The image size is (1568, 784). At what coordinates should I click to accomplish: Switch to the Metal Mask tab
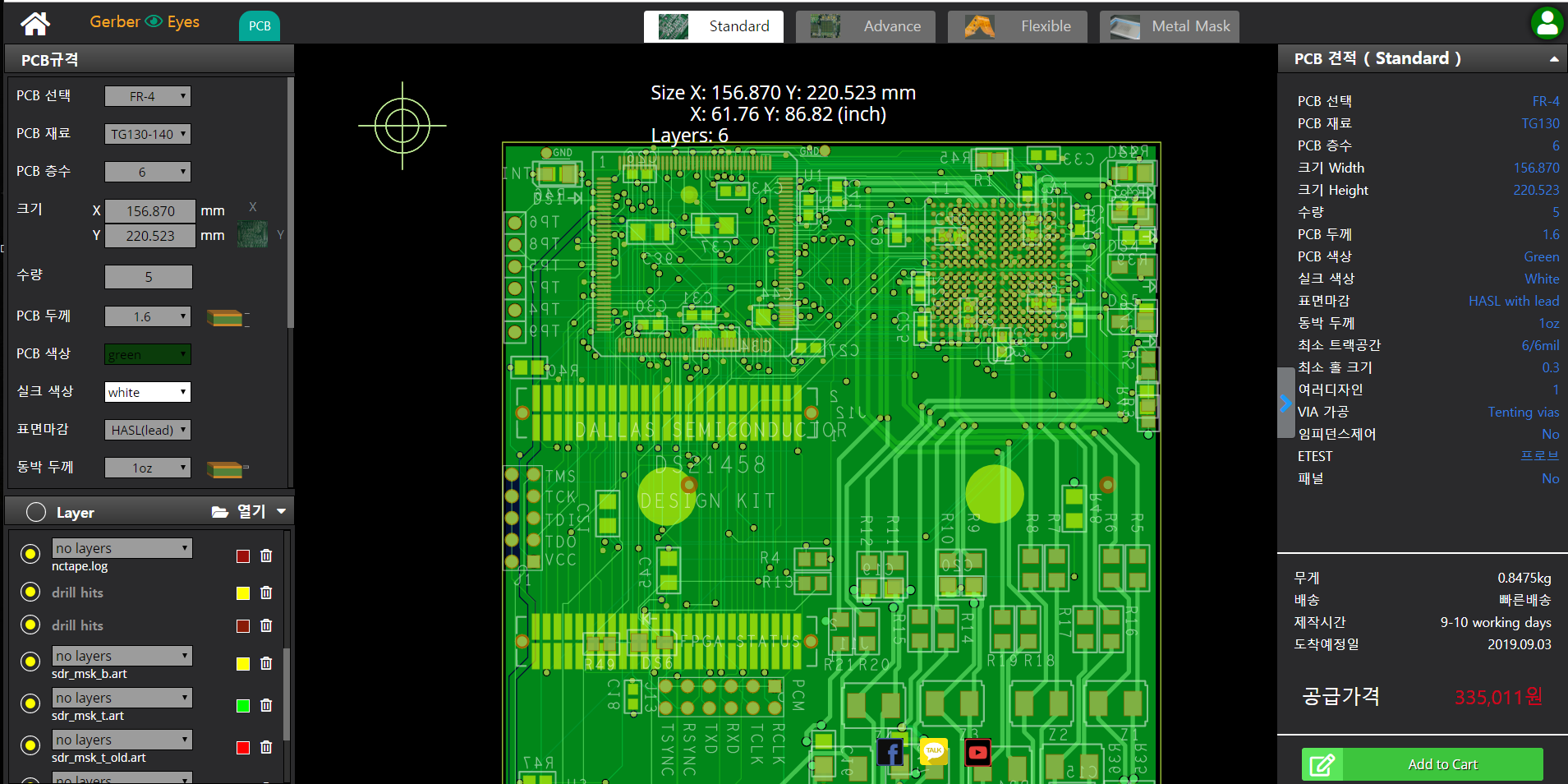pos(1169,26)
